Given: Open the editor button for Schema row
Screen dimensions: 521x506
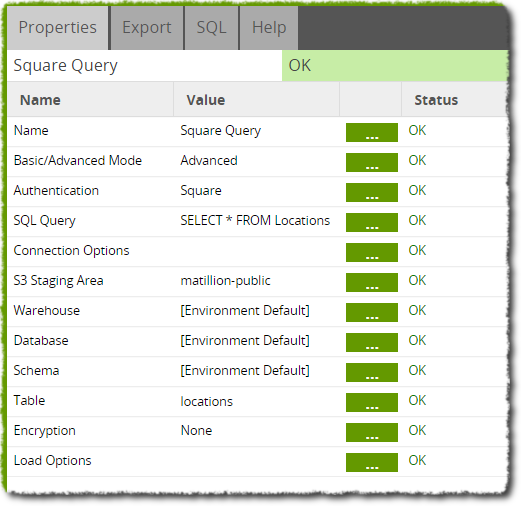Looking at the screenshot, I should point(372,372).
